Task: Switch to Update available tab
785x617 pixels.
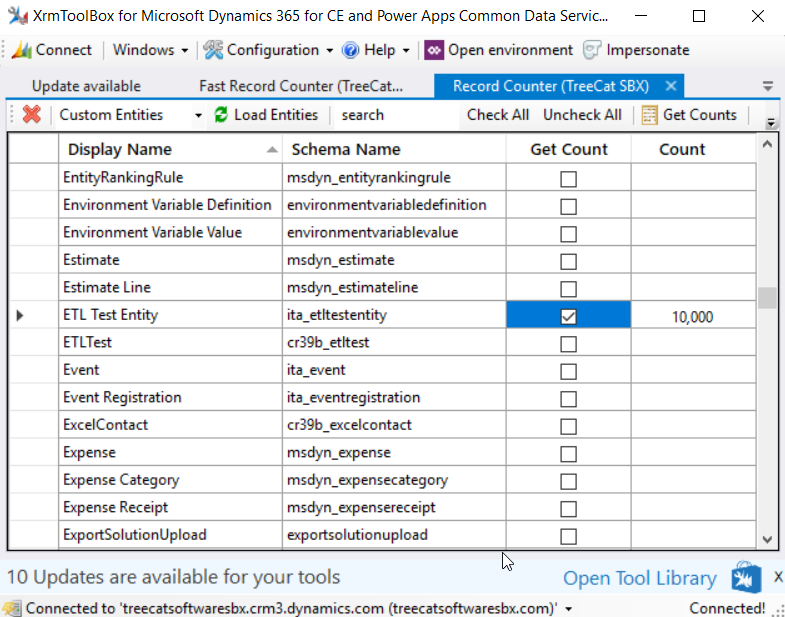Action: 86,86
